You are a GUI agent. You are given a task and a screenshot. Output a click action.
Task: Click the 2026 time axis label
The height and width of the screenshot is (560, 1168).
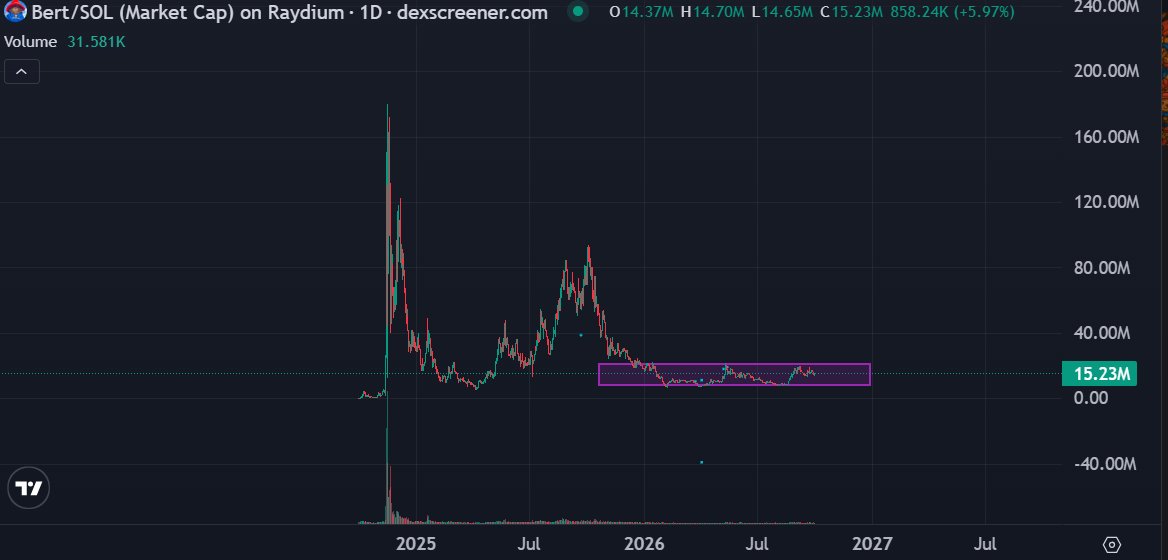644,544
